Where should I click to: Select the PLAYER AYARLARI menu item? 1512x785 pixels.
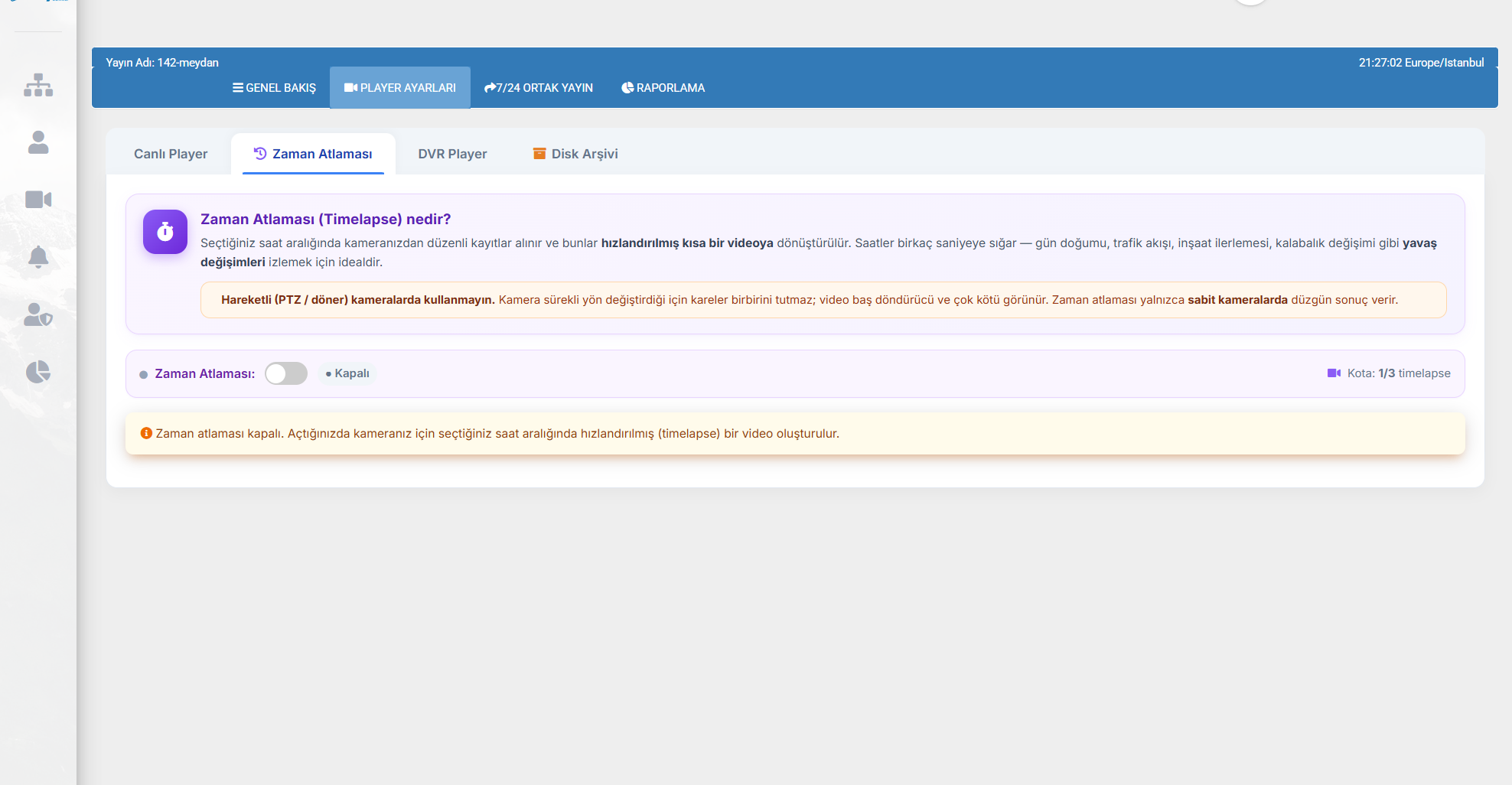(x=400, y=88)
